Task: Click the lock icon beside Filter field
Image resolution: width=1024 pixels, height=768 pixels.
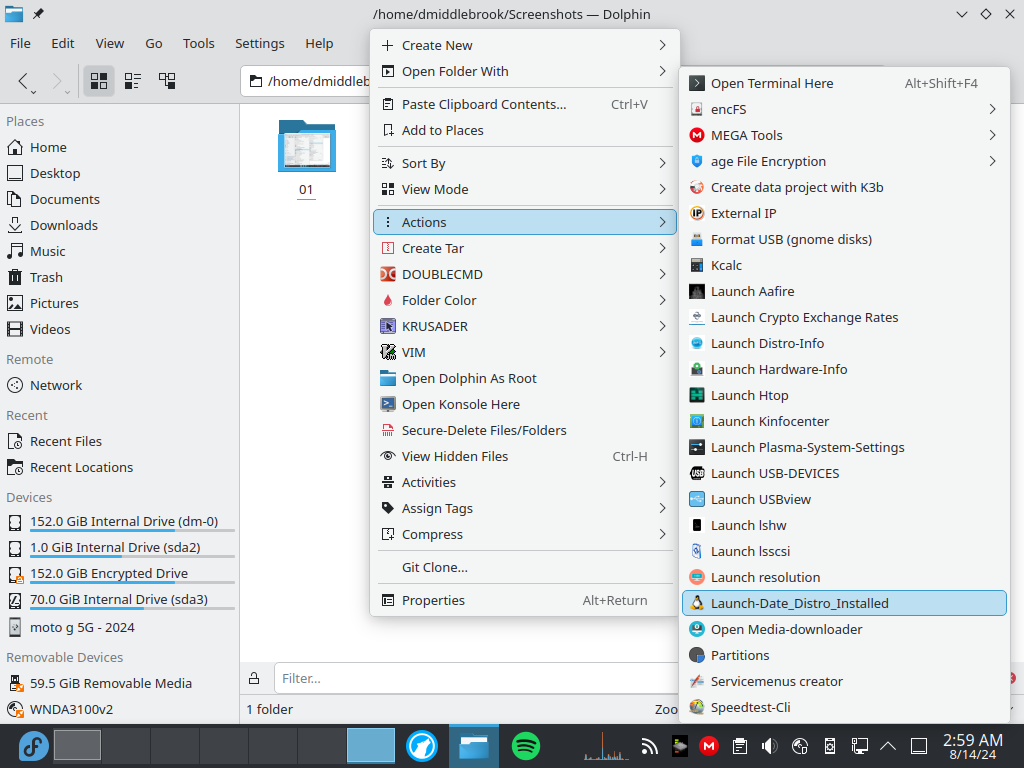Action: pyautogui.click(x=255, y=679)
